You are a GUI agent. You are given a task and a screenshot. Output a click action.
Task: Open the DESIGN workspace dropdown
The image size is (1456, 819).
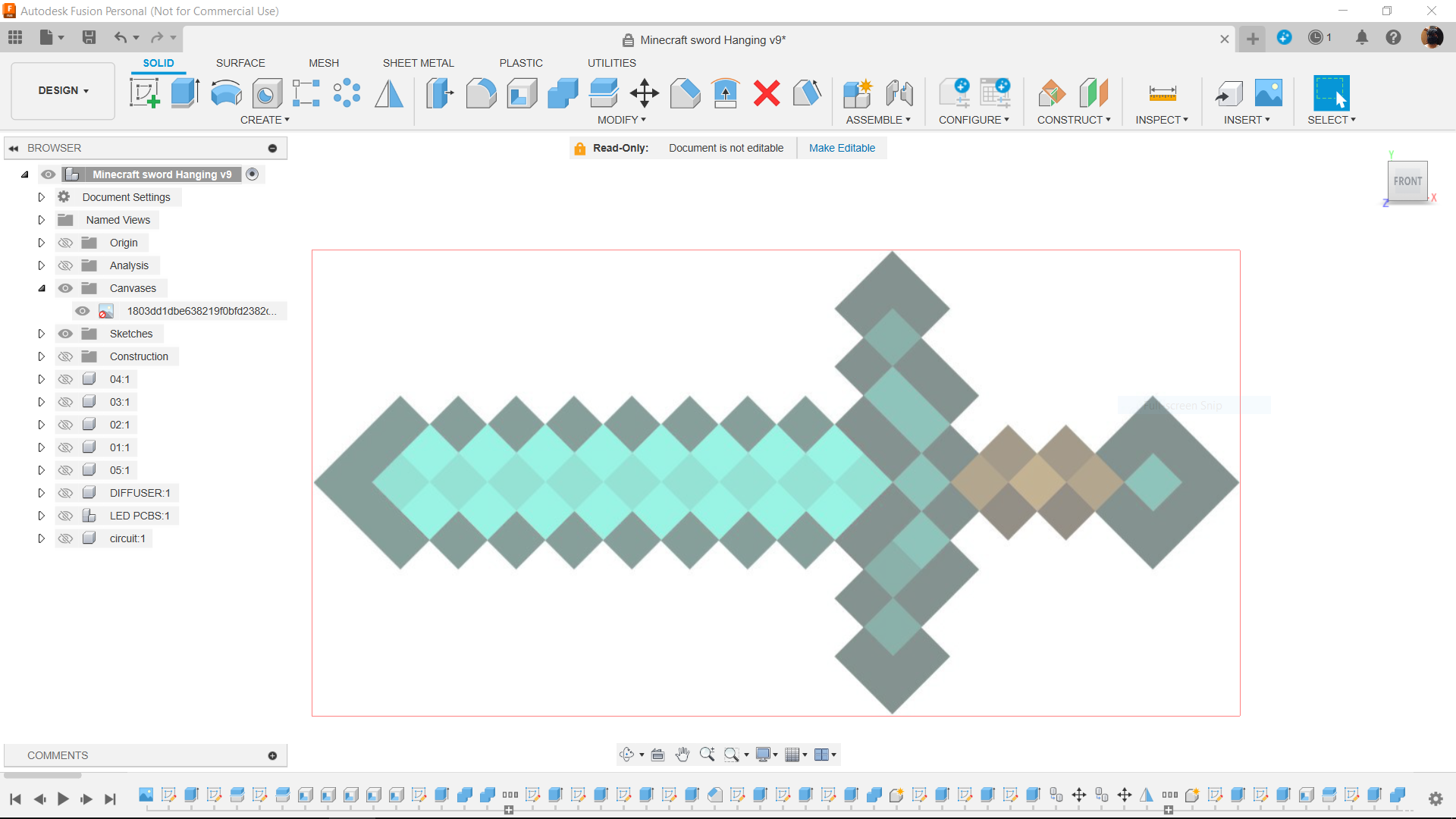pos(62,91)
